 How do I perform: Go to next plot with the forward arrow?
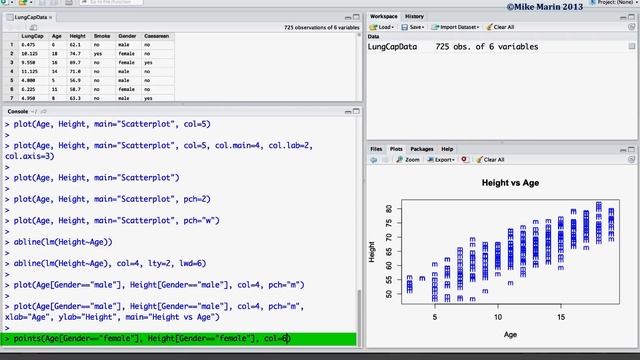pyautogui.click(x=385, y=160)
